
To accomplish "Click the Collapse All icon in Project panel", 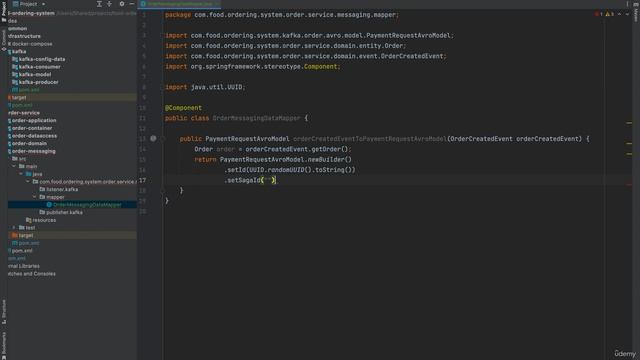I will click(x=109, y=4).
